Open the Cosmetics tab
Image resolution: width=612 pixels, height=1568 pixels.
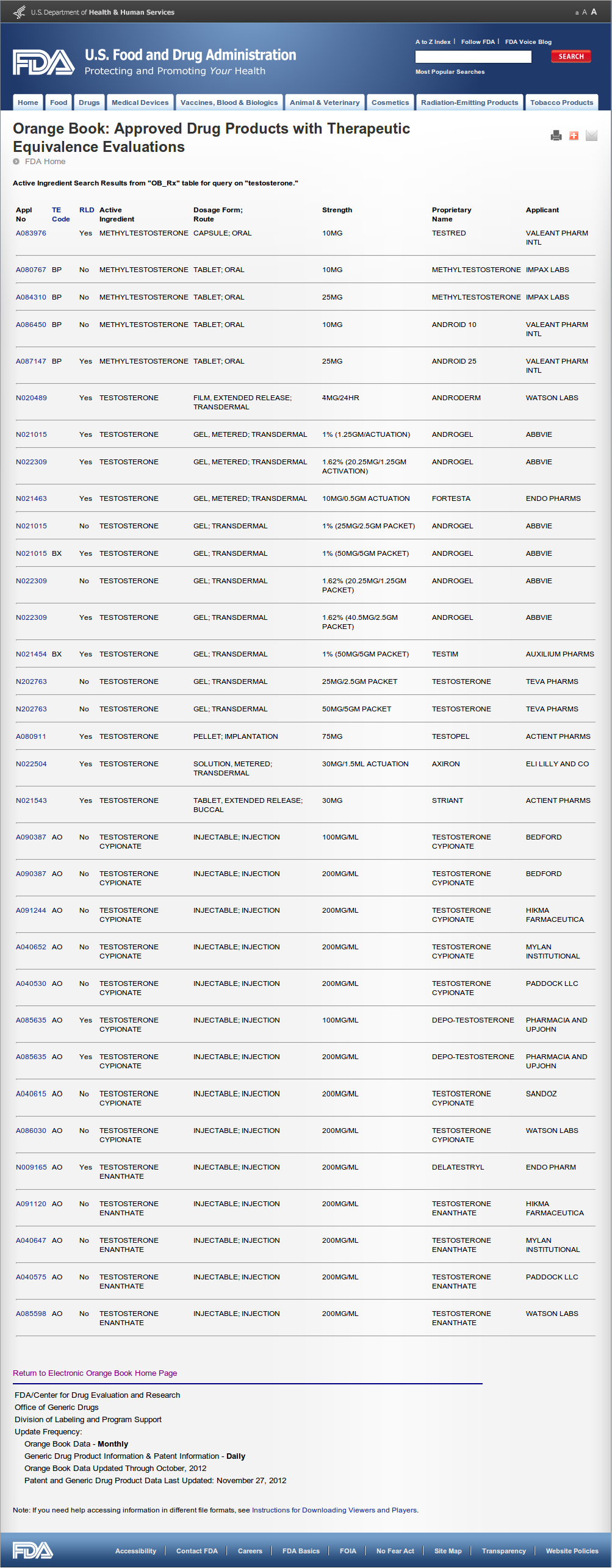pyautogui.click(x=391, y=102)
